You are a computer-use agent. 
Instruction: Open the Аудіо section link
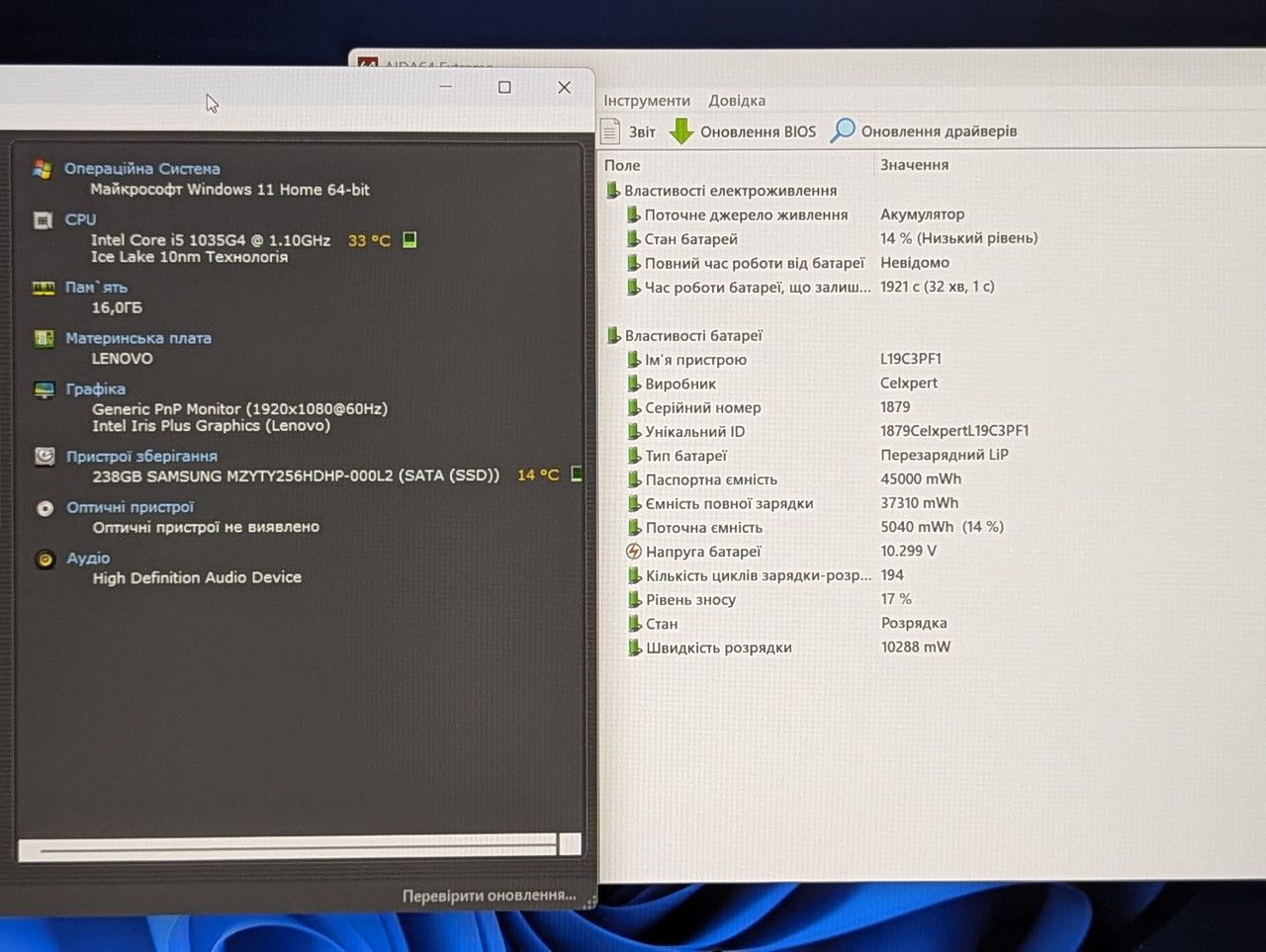click(x=88, y=559)
